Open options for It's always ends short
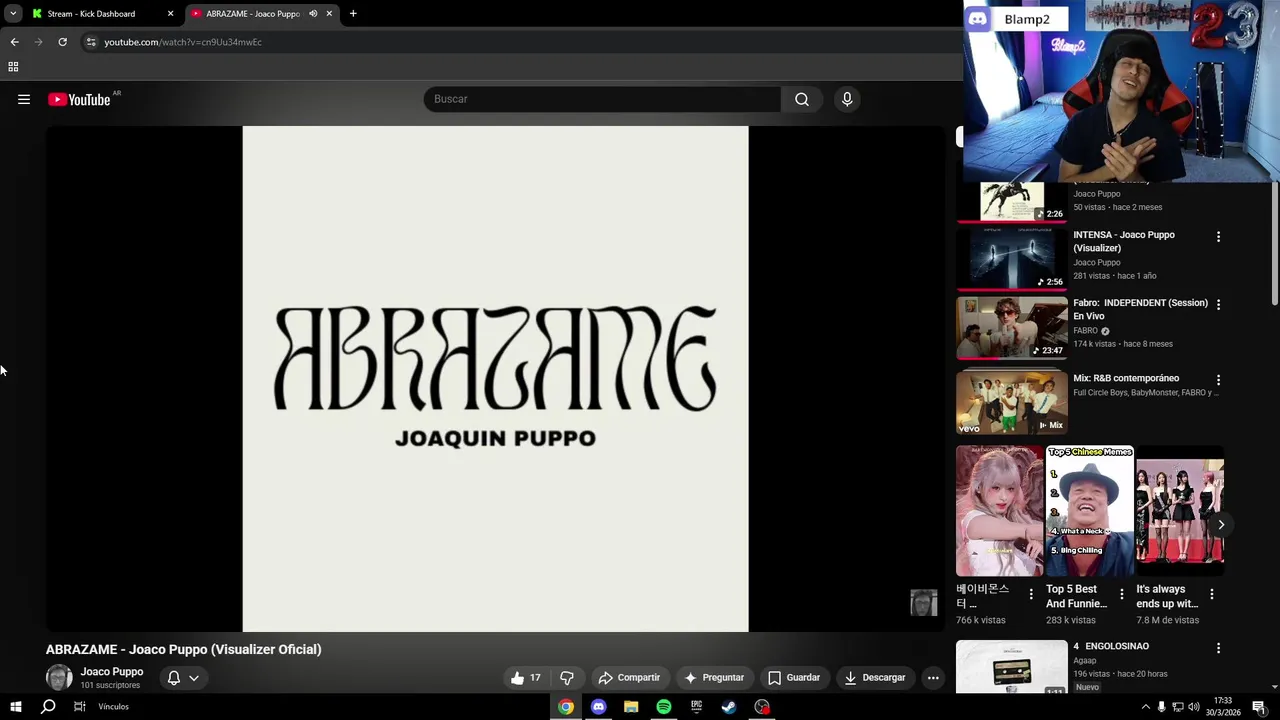The width and height of the screenshot is (1280, 720). click(x=1211, y=594)
